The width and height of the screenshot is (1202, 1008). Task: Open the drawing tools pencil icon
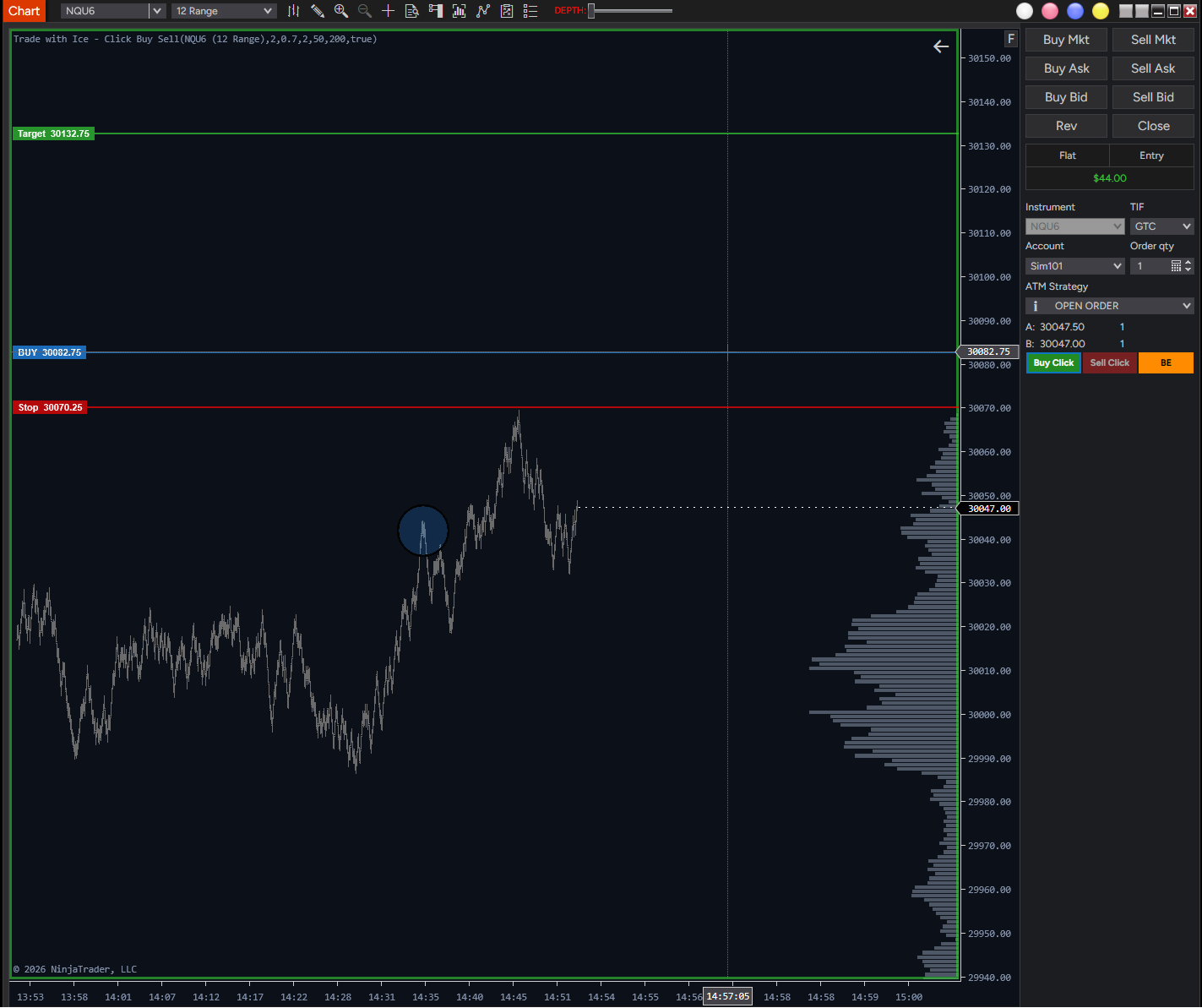coord(318,11)
